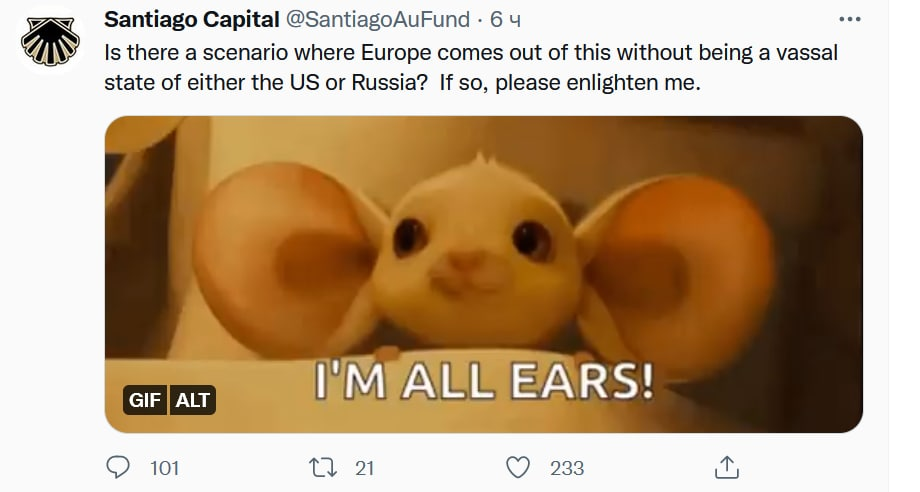Viewport: 920px width, 492px height.
Task: Open the tweet's "6 ч" timestamp link
Action: tap(505, 20)
